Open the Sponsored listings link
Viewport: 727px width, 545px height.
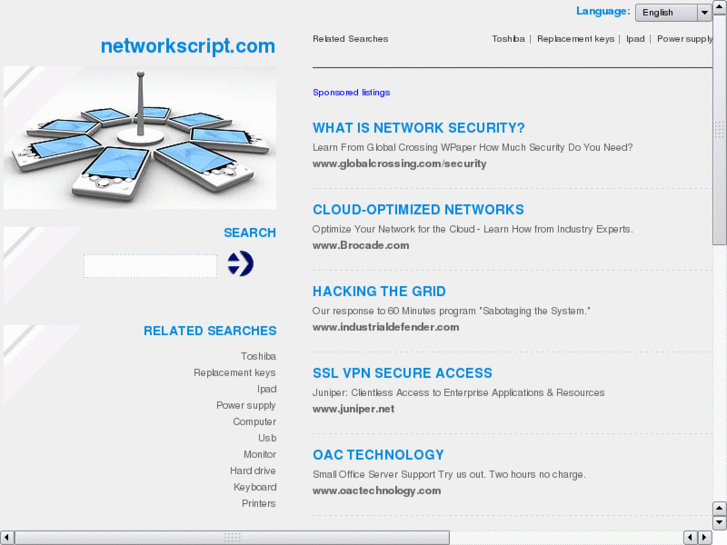coord(351,92)
